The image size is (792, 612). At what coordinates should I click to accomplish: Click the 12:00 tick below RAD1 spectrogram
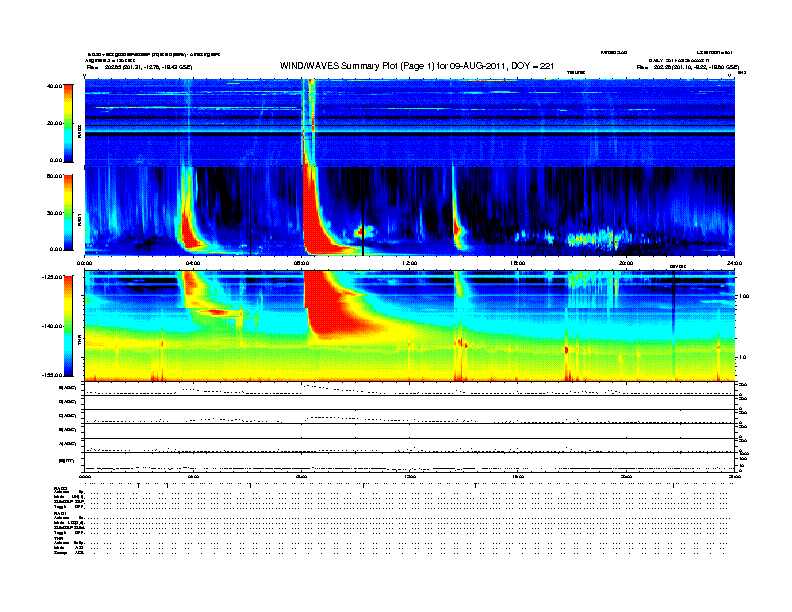410,263
